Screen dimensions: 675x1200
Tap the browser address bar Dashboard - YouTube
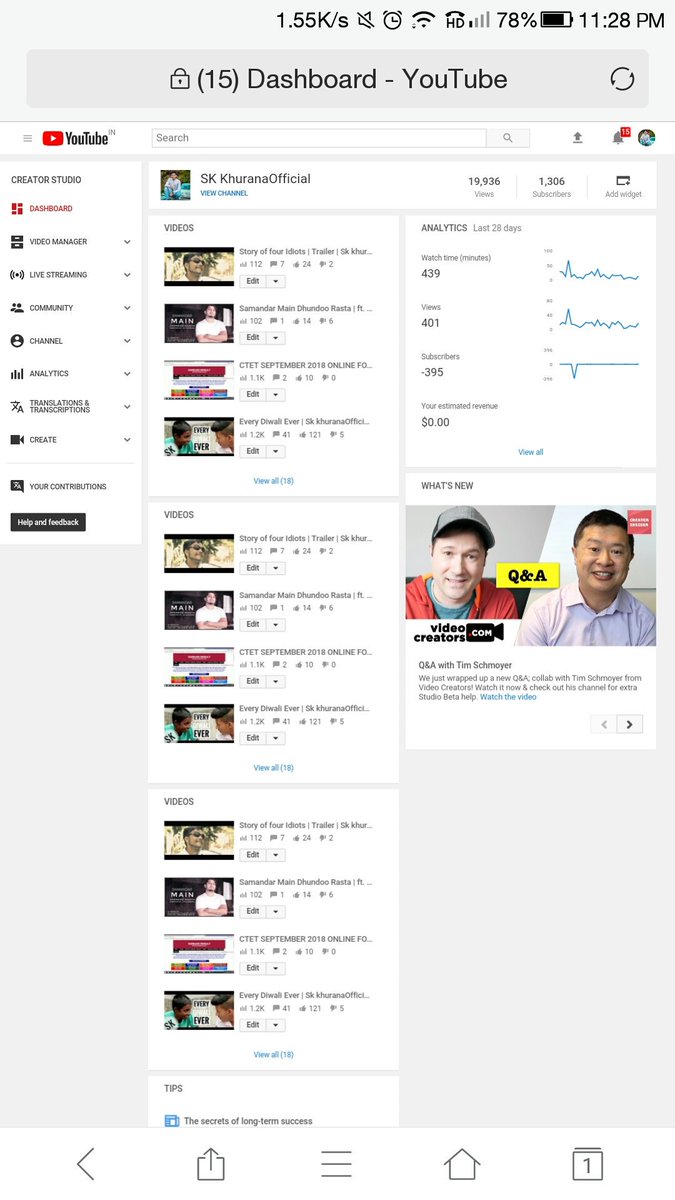[337, 79]
